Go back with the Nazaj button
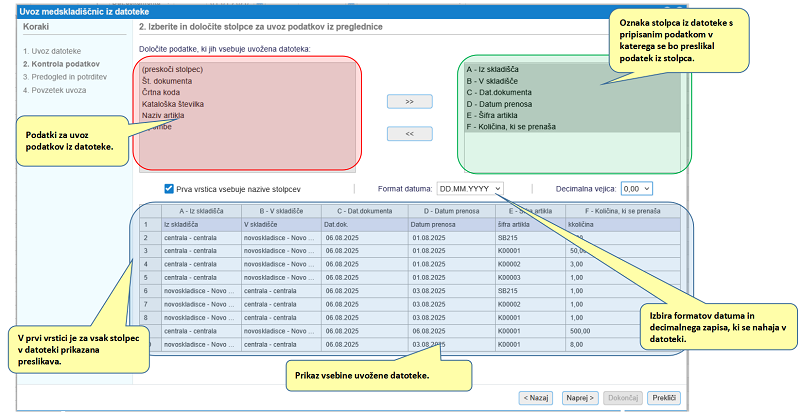800x413 pixels. [x=536, y=397]
